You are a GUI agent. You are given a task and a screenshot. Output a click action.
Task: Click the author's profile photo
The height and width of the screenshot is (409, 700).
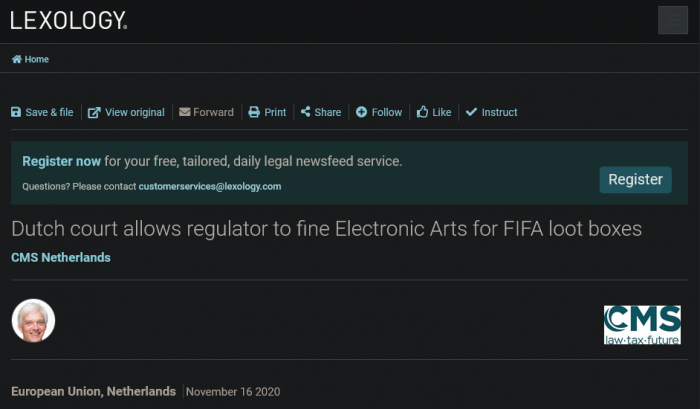click(x=33, y=321)
